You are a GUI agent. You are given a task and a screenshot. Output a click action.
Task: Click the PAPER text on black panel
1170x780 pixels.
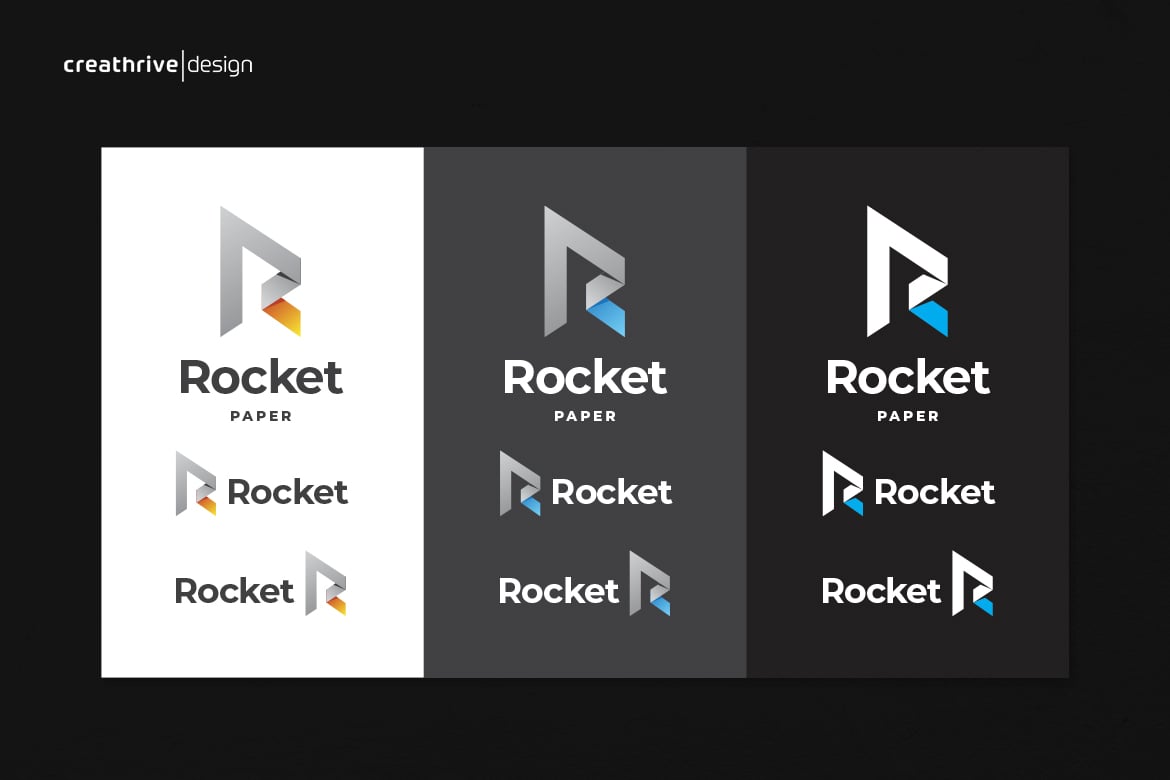pyautogui.click(x=908, y=416)
